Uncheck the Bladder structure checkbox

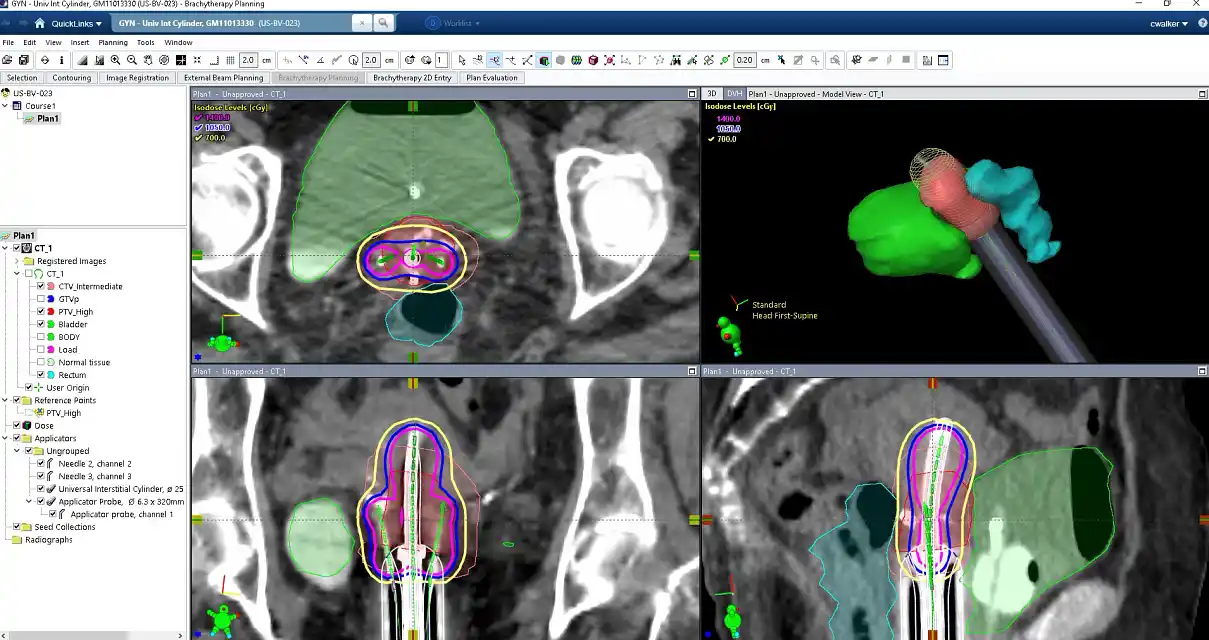pos(41,324)
